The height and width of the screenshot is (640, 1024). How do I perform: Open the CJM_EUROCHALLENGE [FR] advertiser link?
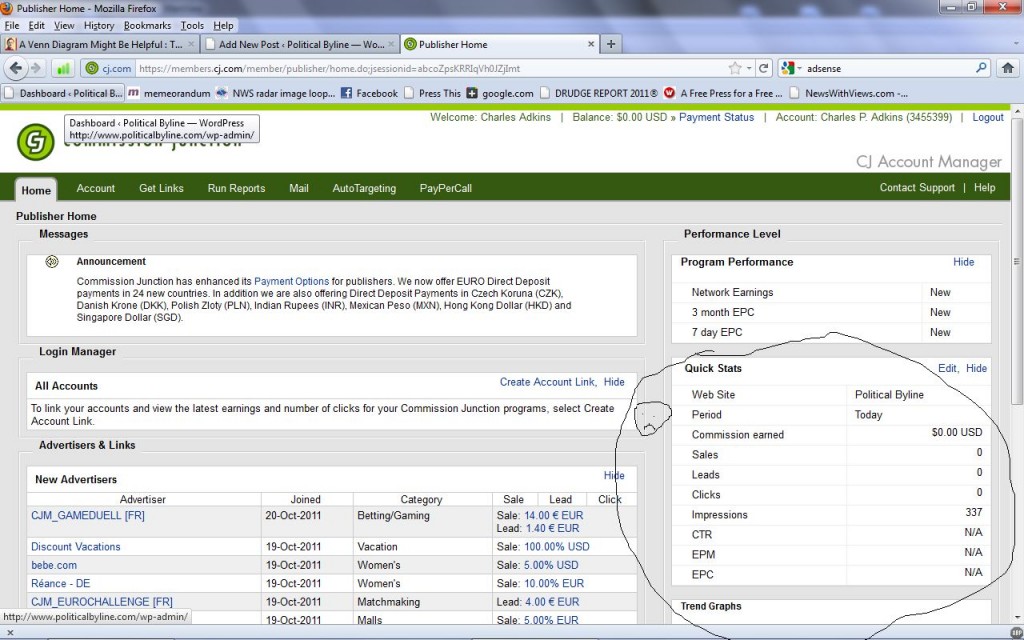coord(101,601)
